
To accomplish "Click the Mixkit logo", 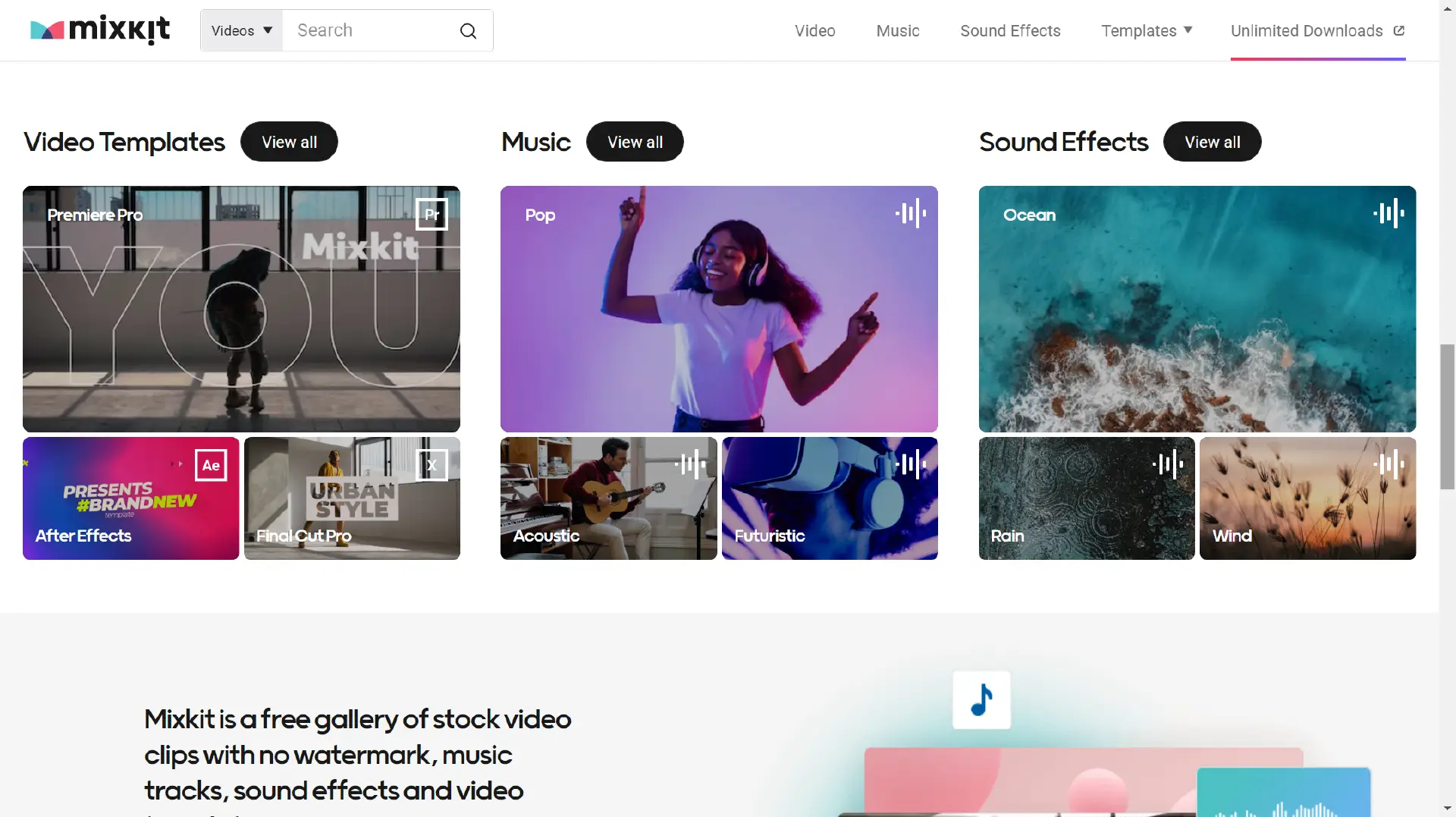I will coord(100,30).
